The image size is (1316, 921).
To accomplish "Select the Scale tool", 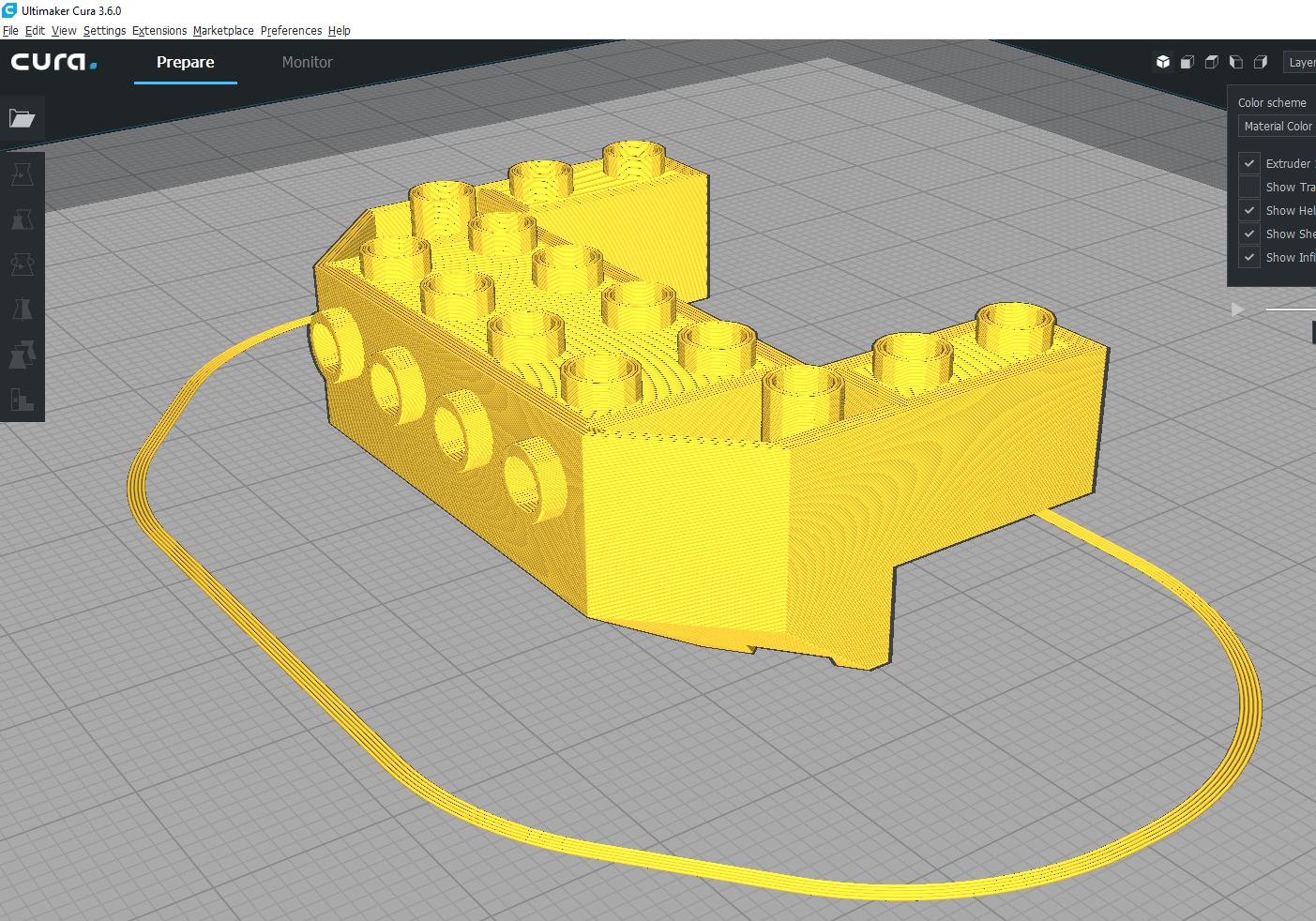I will (x=22, y=219).
